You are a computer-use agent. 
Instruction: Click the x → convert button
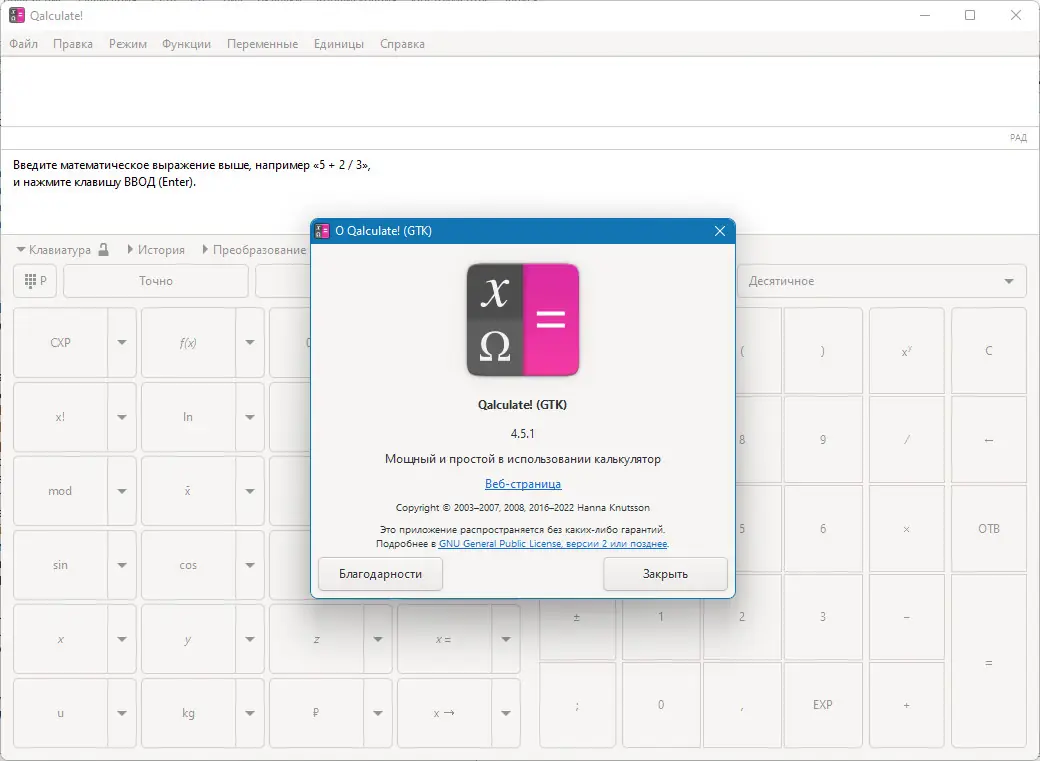click(x=444, y=713)
